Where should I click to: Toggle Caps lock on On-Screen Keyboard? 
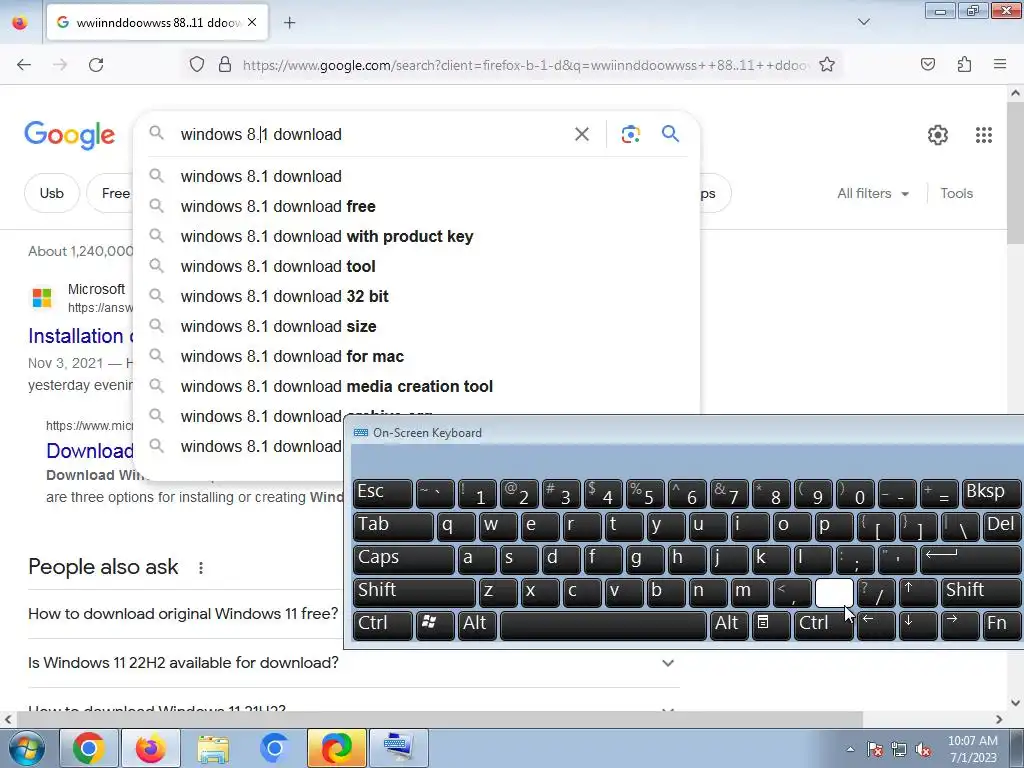[403, 559]
